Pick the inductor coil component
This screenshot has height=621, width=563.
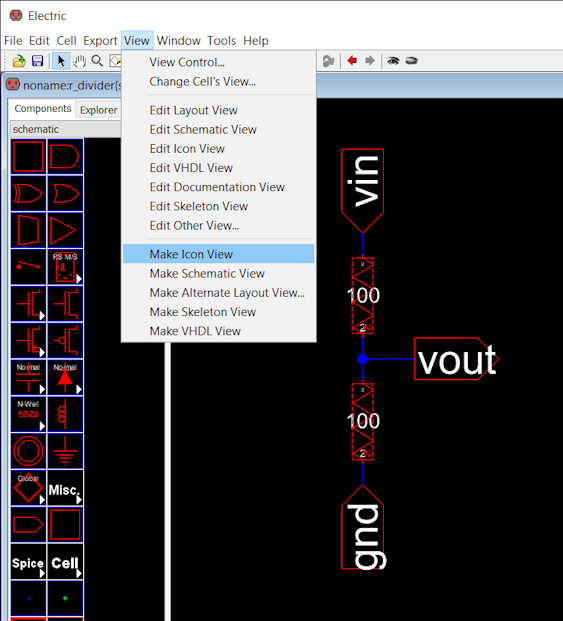pos(65,414)
